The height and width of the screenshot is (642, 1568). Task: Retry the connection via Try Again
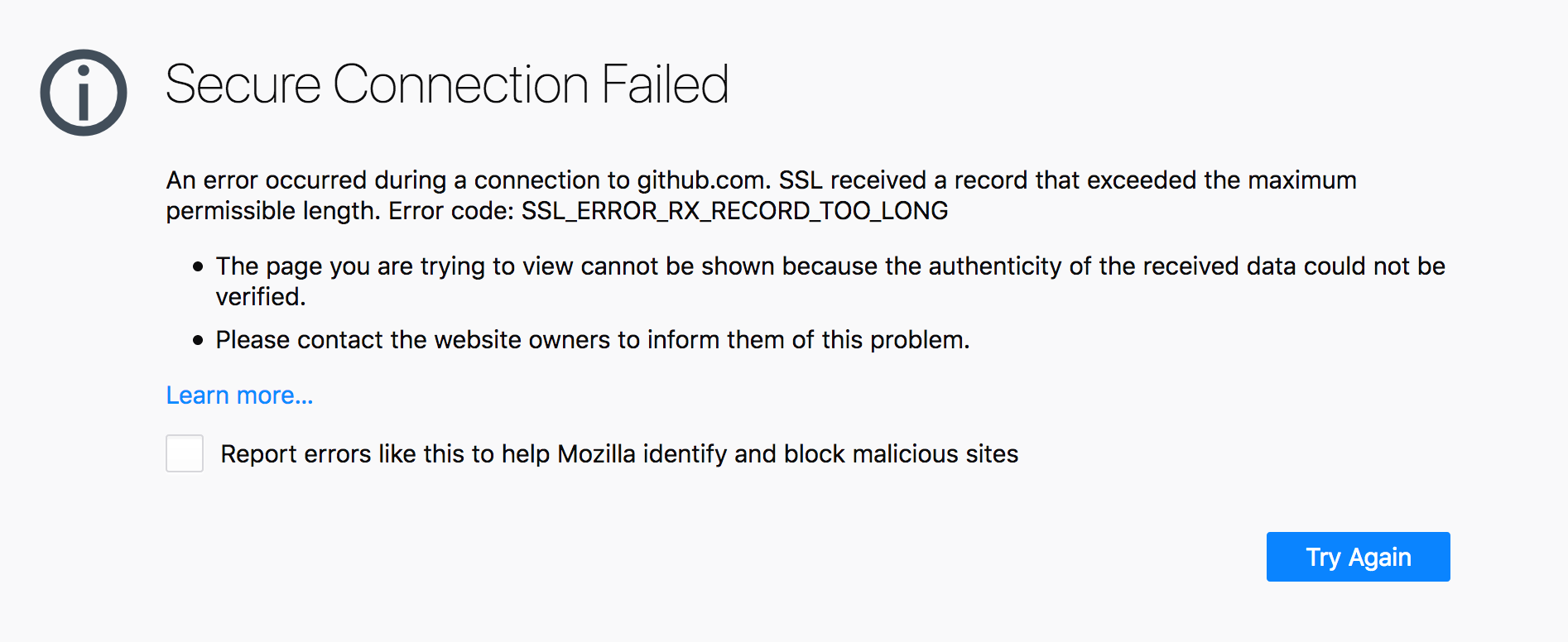pos(1357,557)
